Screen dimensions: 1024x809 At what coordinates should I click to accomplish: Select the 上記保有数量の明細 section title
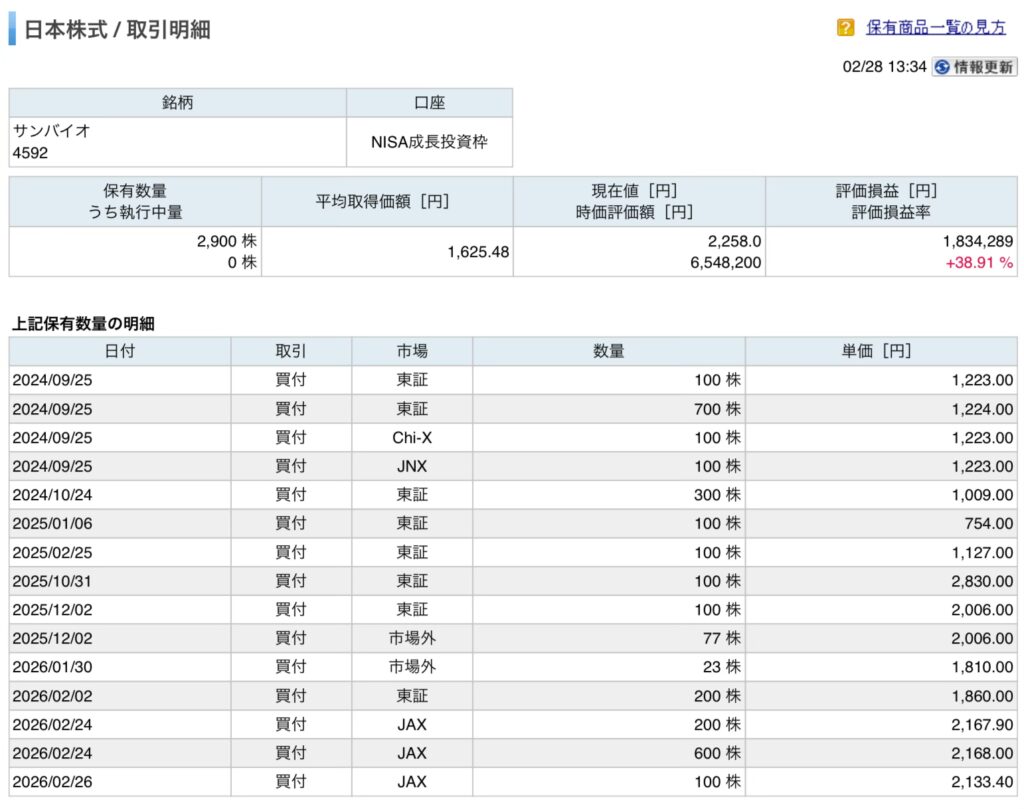tap(83, 323)
